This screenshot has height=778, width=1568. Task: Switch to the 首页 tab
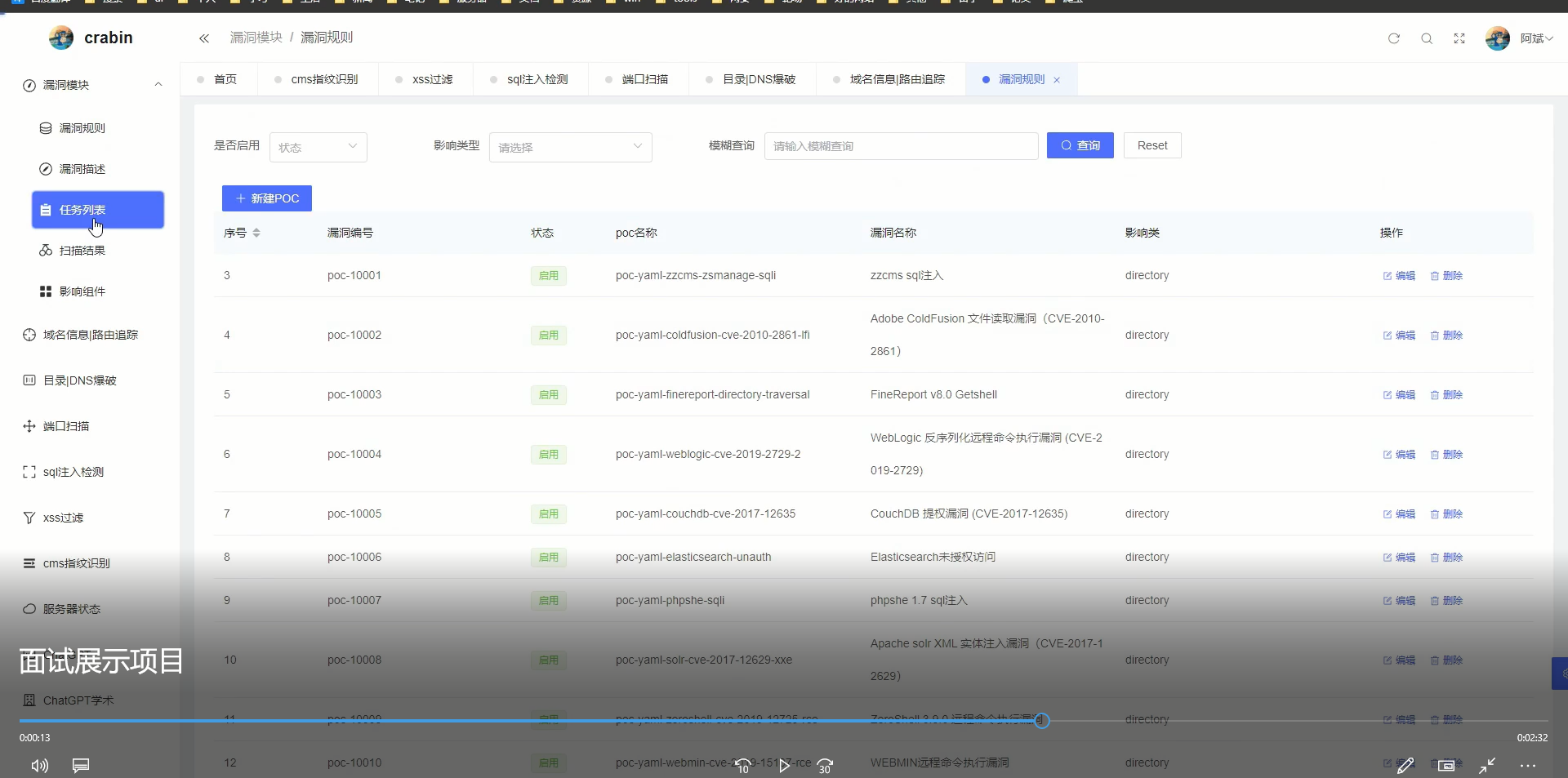click(217, 79)
